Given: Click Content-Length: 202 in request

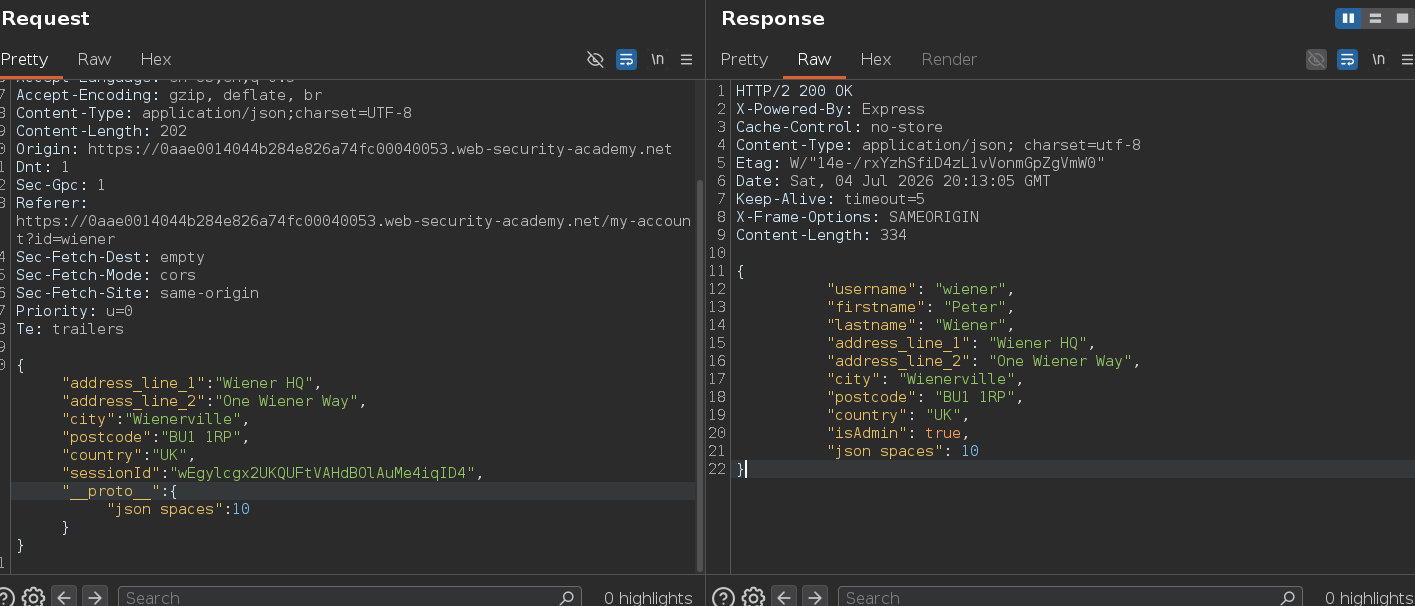Looking at the screenshot, I should point(101,131).
